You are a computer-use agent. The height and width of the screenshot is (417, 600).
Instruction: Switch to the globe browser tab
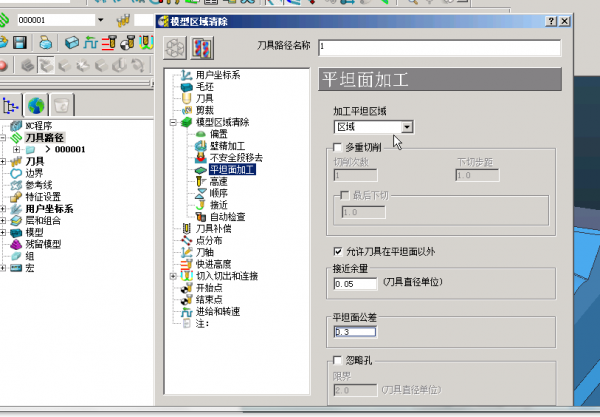coord(36,105)
